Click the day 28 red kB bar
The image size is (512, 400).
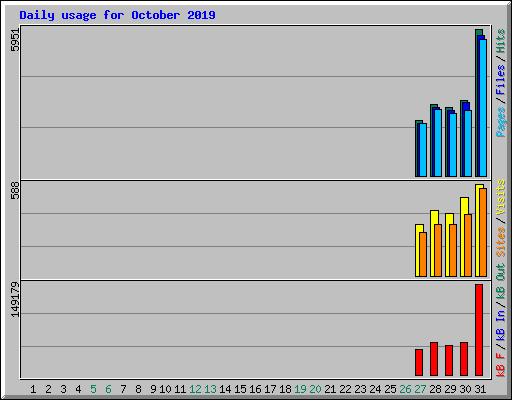pos(434,359)
